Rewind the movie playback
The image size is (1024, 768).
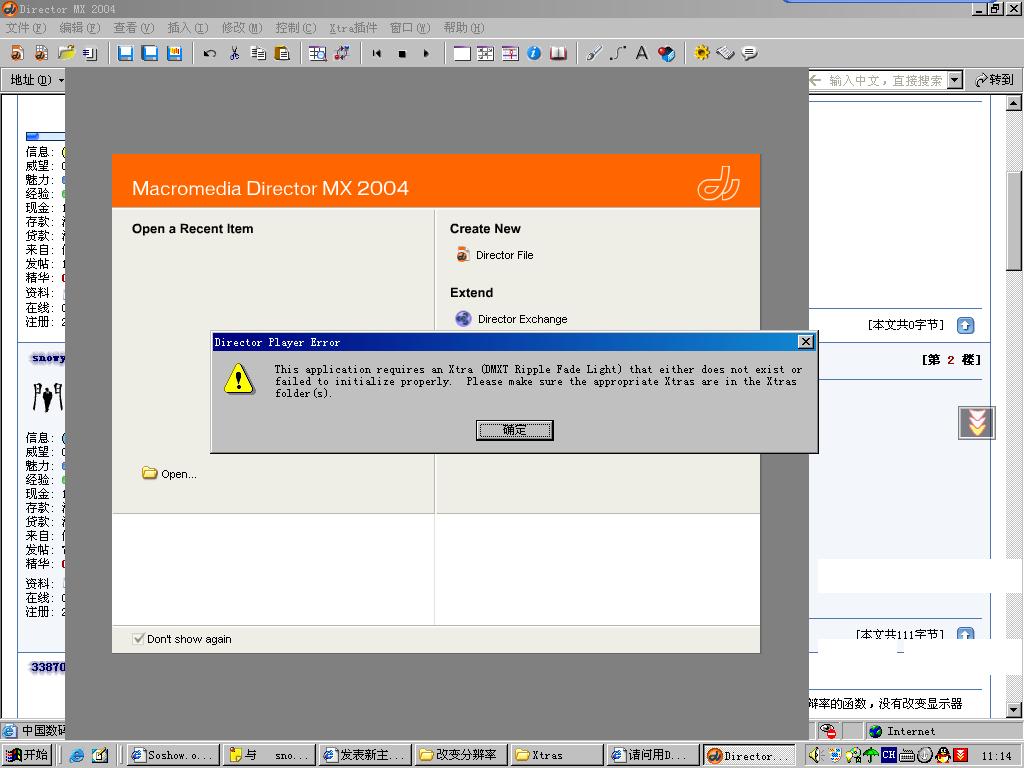(377, 54)
